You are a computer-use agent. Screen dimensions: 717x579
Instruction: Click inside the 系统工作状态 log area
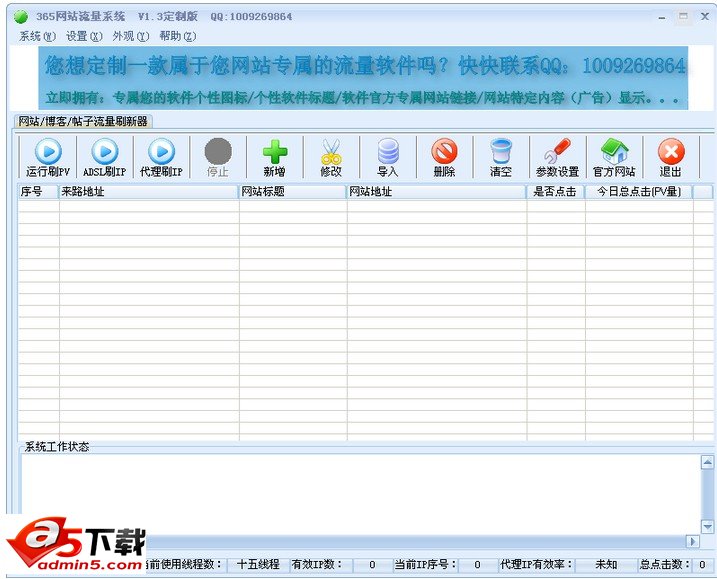click(360, 494)
